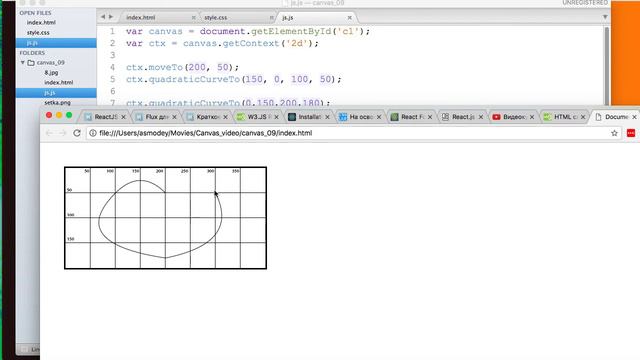The width and height of the screenshot is (640, 360).
Task: Select js.js under Open Files
Action: pos(56,43)
